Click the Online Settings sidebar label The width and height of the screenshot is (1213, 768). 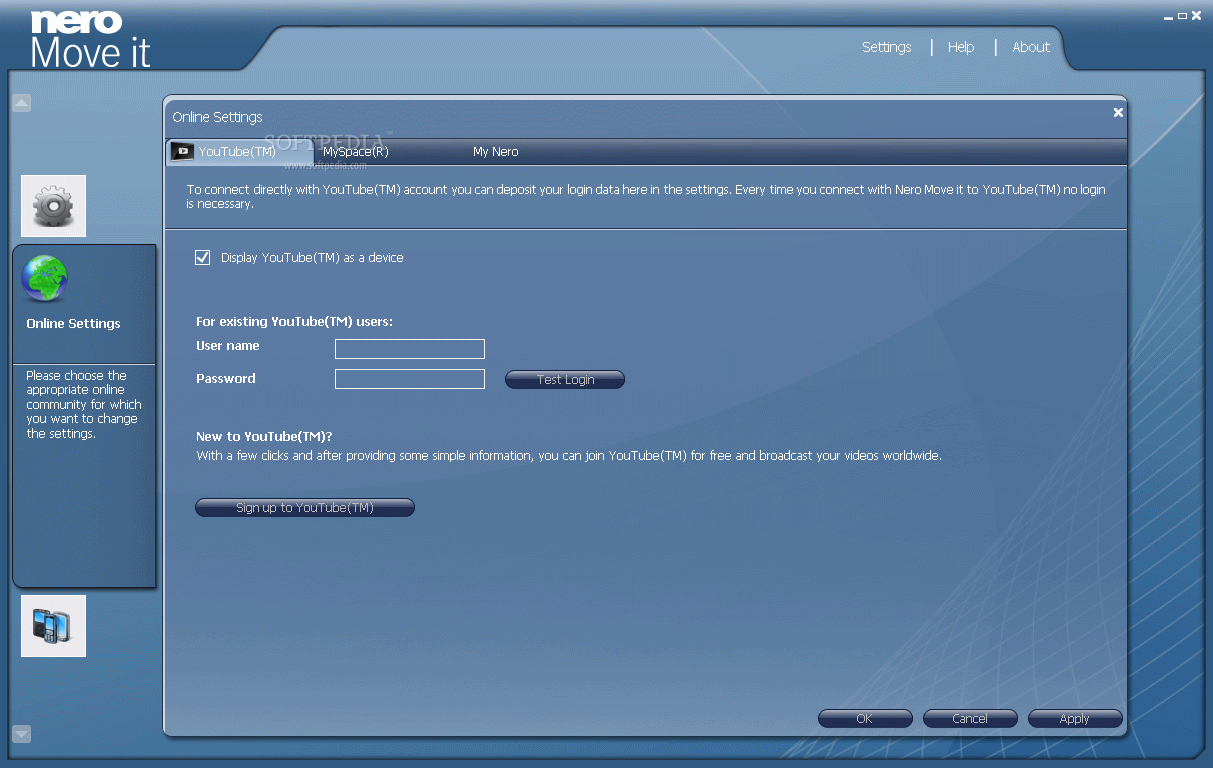[73, 324]
